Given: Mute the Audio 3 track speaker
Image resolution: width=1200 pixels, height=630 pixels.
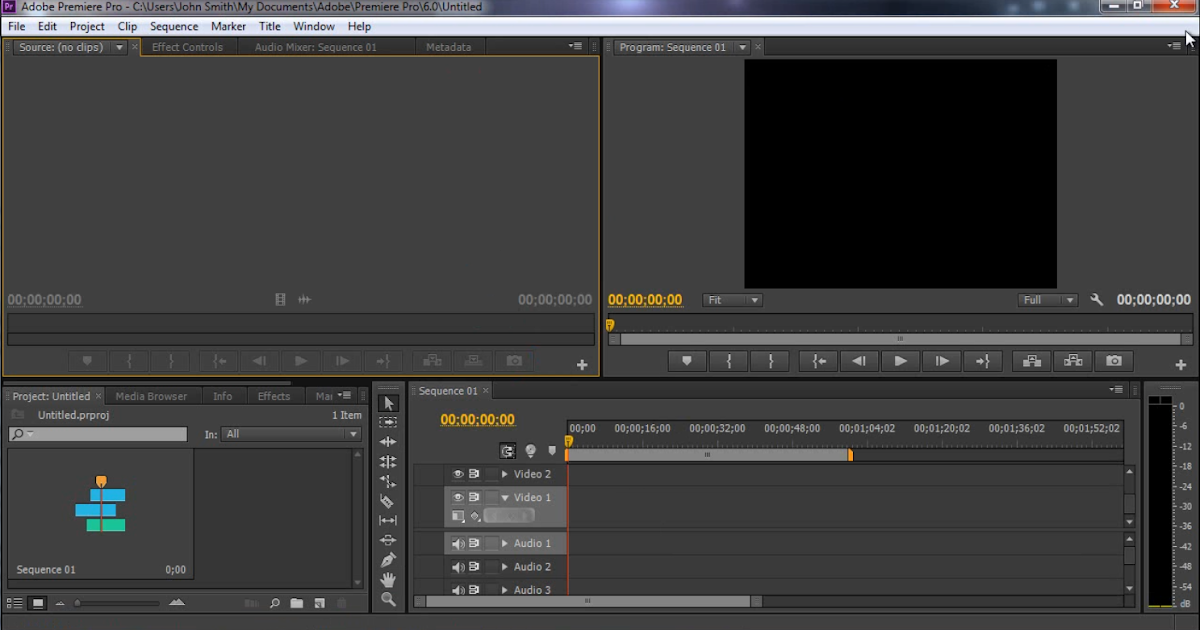Looking at the screenshot, I should (x=458, y=590).
